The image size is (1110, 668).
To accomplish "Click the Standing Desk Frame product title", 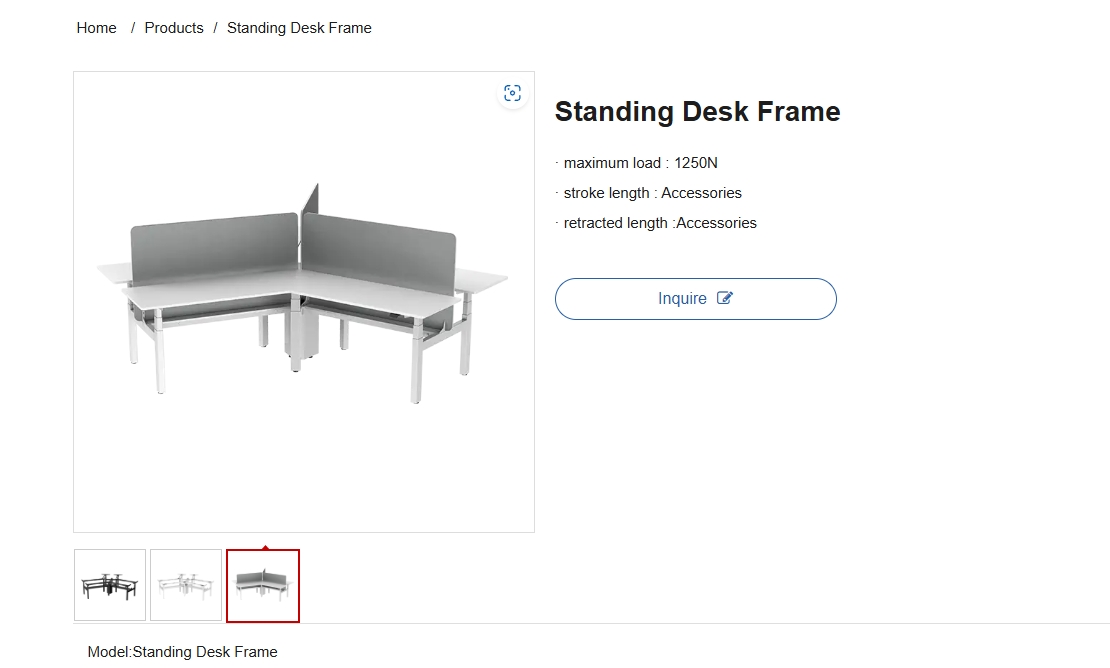I will click(x=697, y=112).
